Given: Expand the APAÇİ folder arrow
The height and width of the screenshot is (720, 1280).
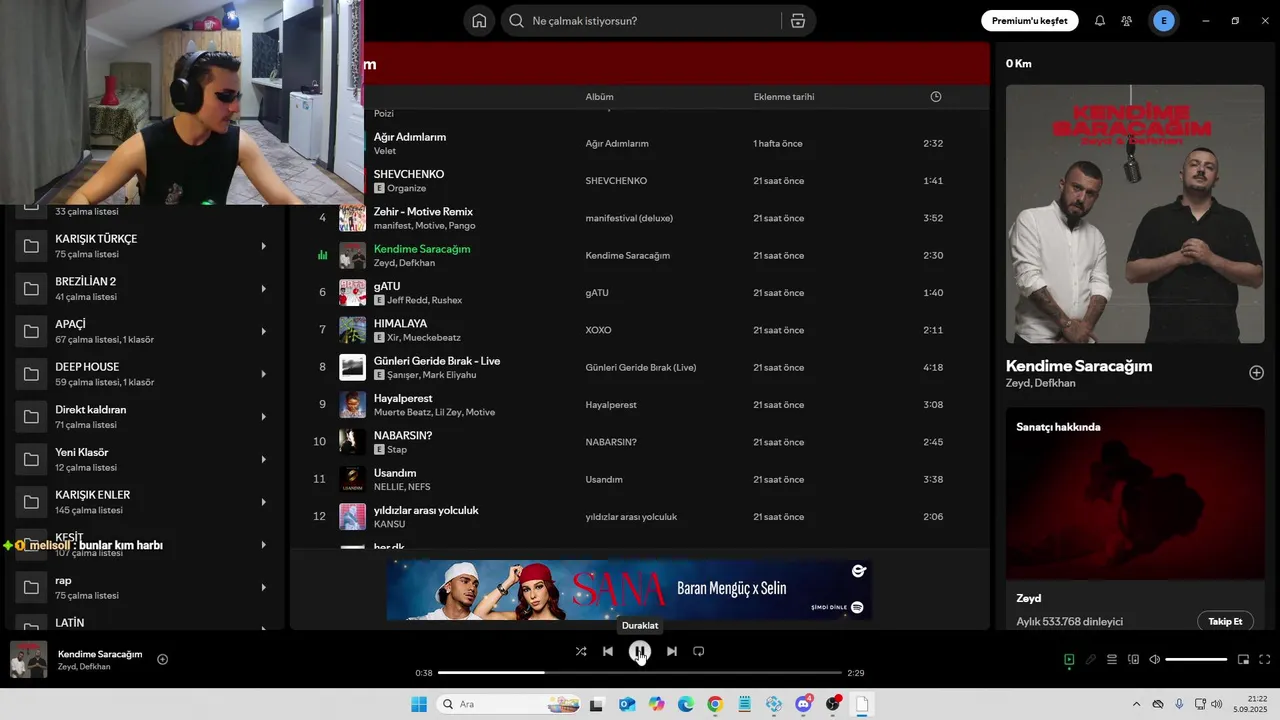Looking at the screenshot, I should 264,331.
